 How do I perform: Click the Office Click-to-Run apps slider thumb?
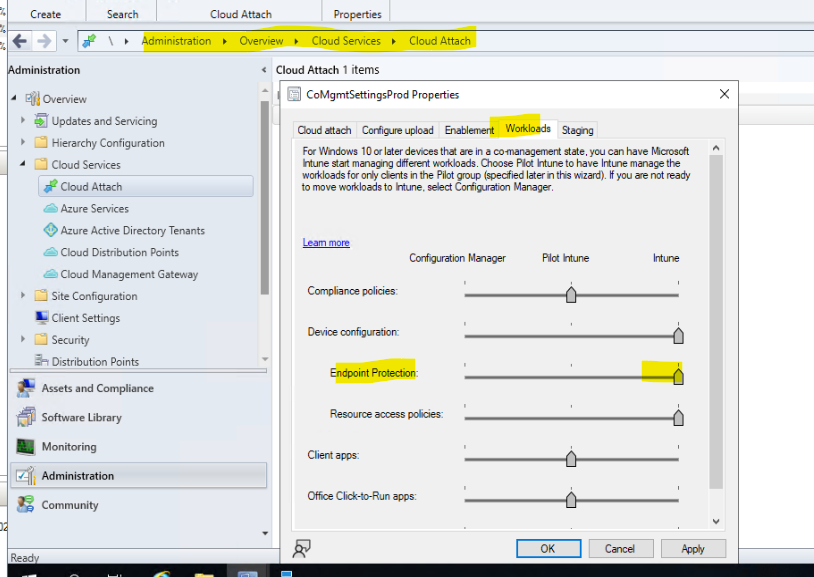click(x=571, y=499)
